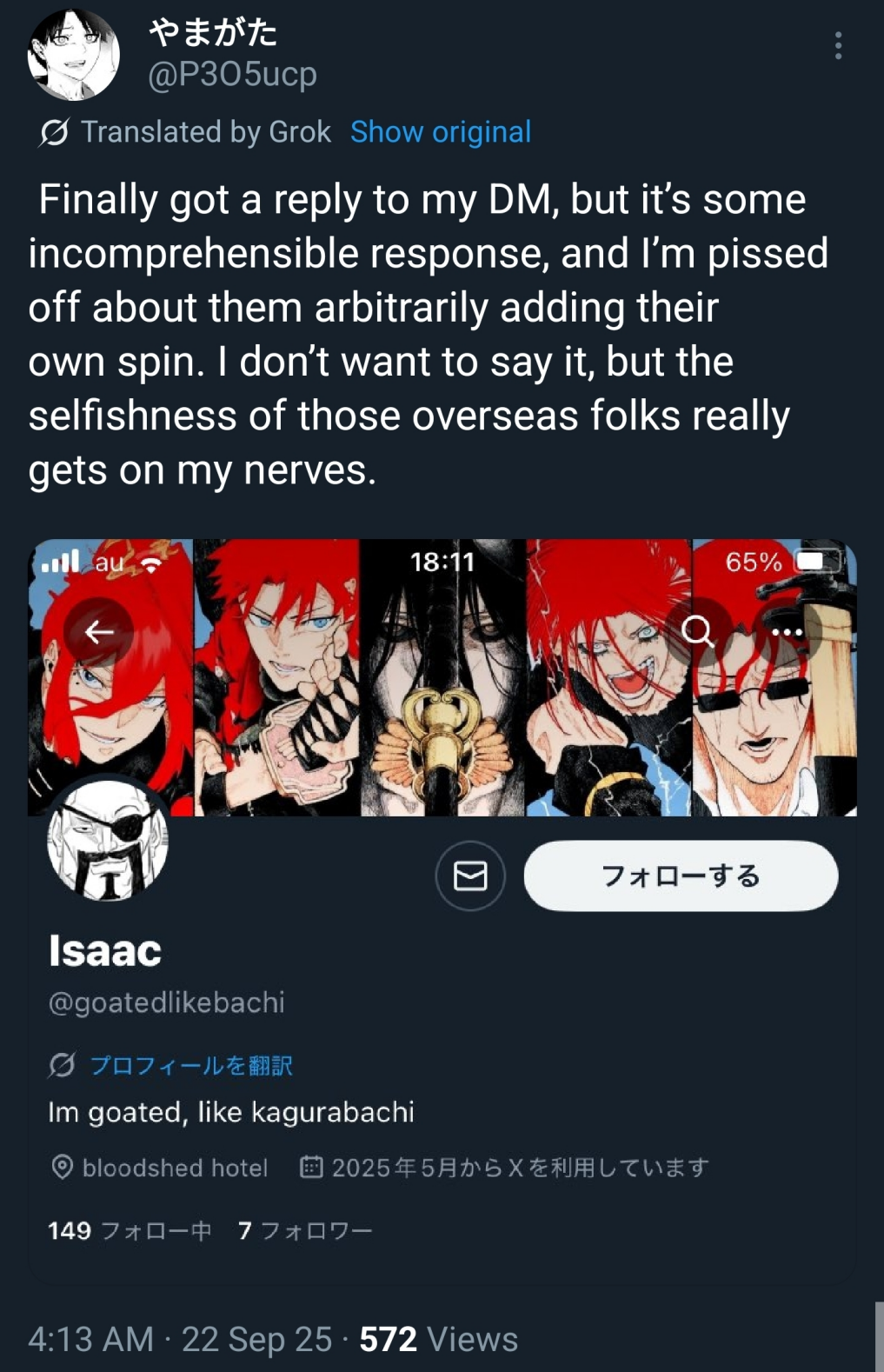Tap the envelope message icon
The image size is (884, 1372).
click(470, 876)
